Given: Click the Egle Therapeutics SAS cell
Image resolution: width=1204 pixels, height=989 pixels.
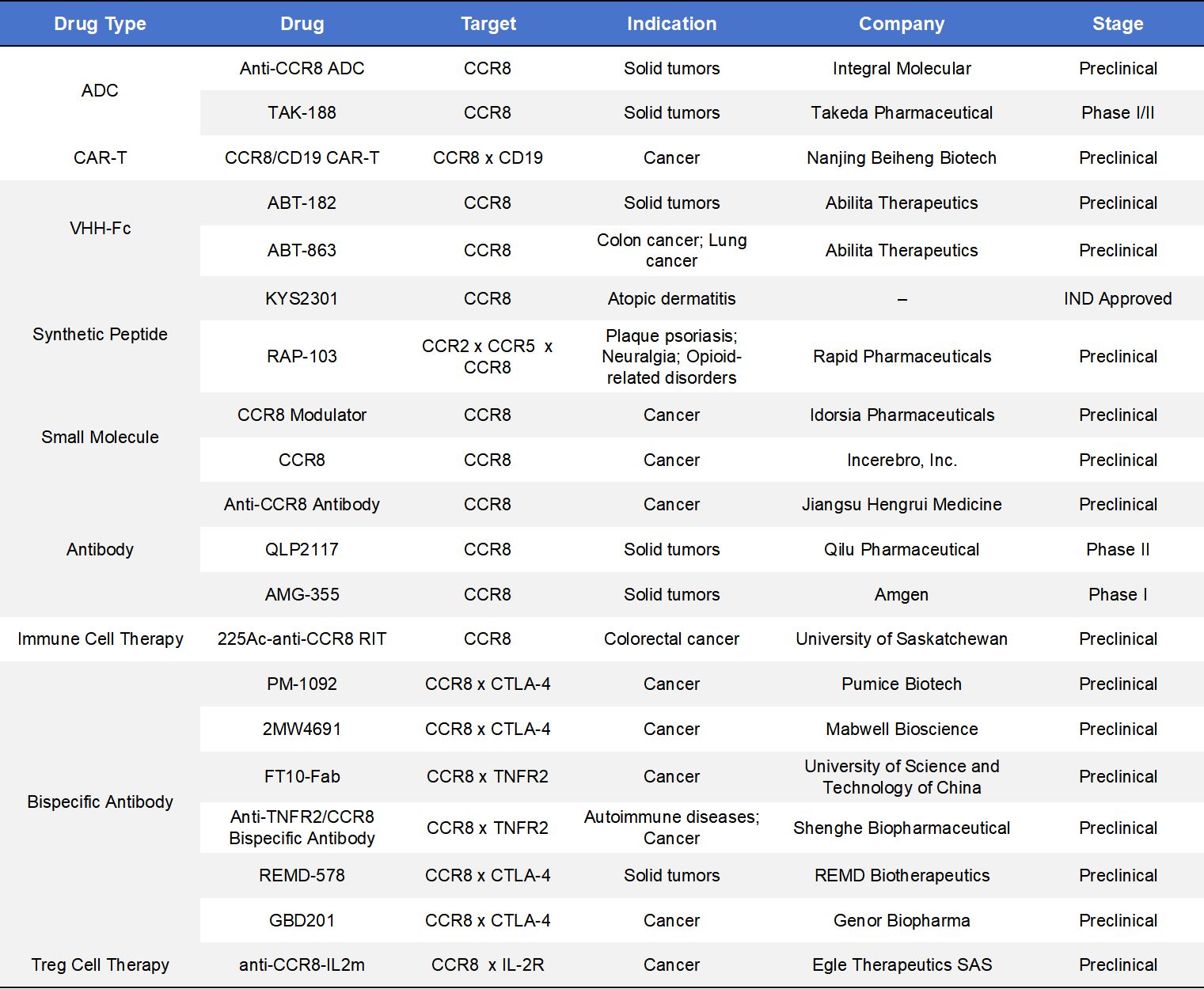Looking at the screenshot, I should pos(901,964).
